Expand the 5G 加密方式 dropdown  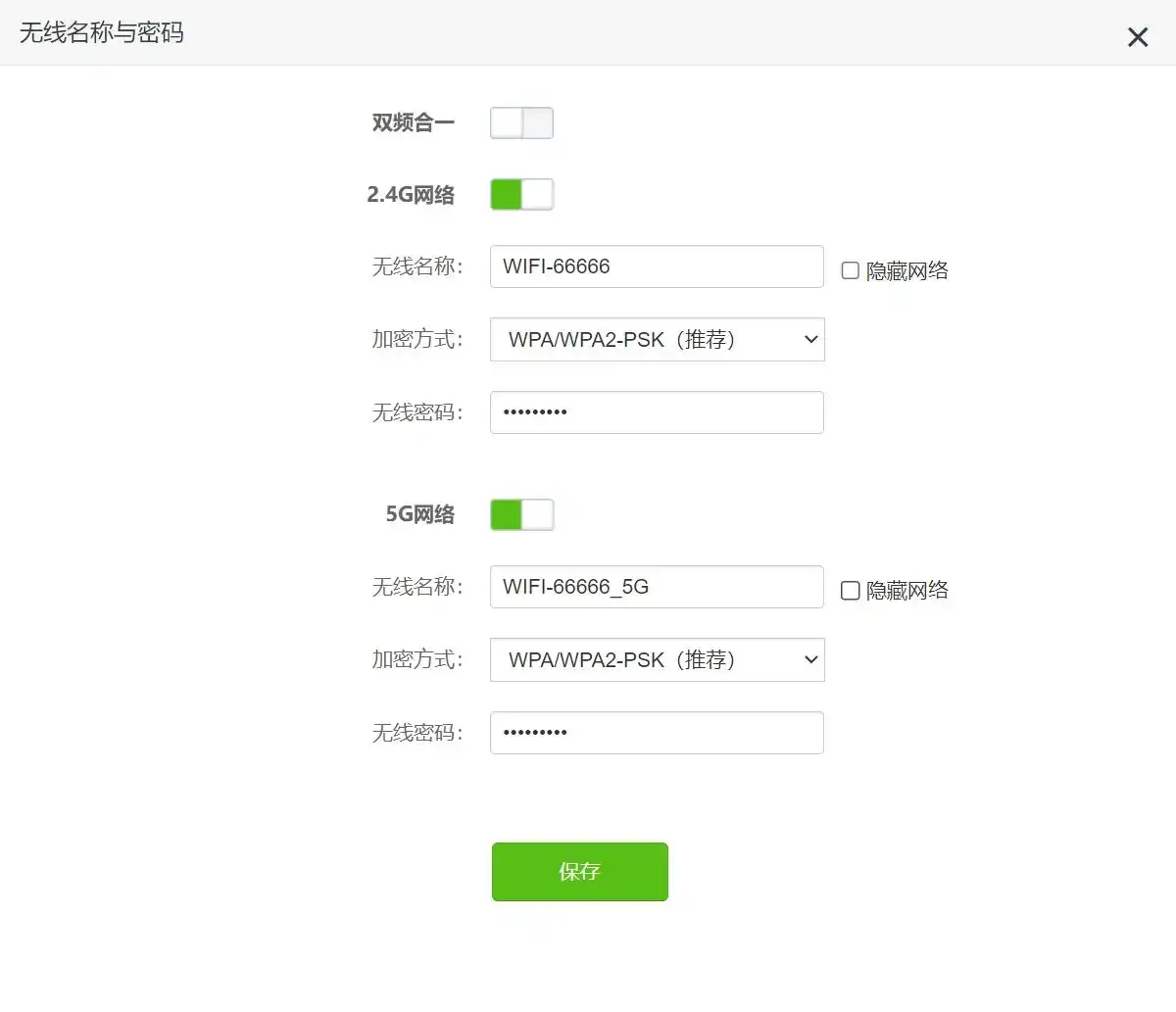(x=657, y=660)
